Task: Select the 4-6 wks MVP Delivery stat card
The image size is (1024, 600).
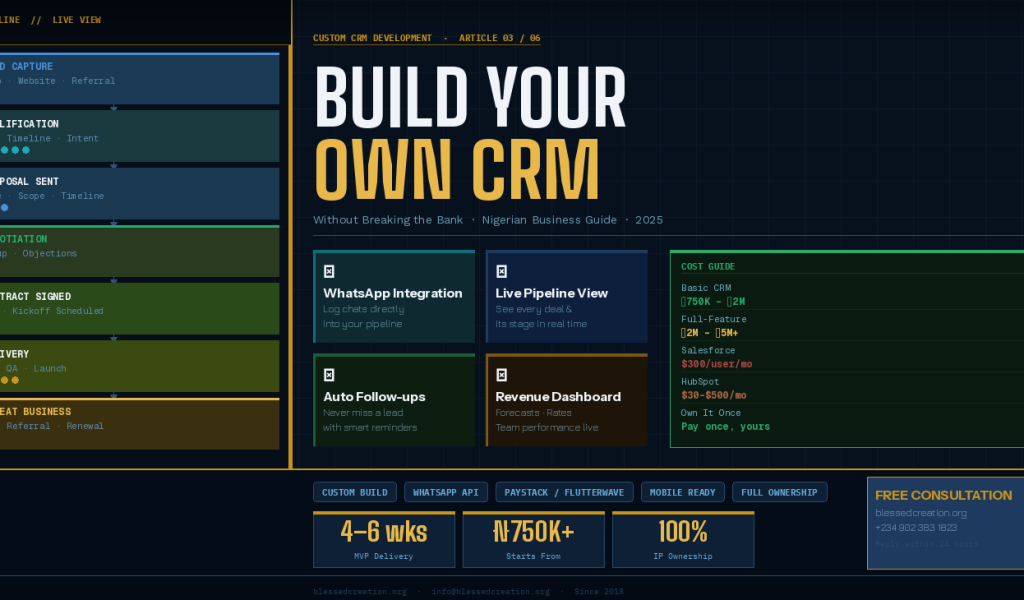Action: (x=384, y=539)
